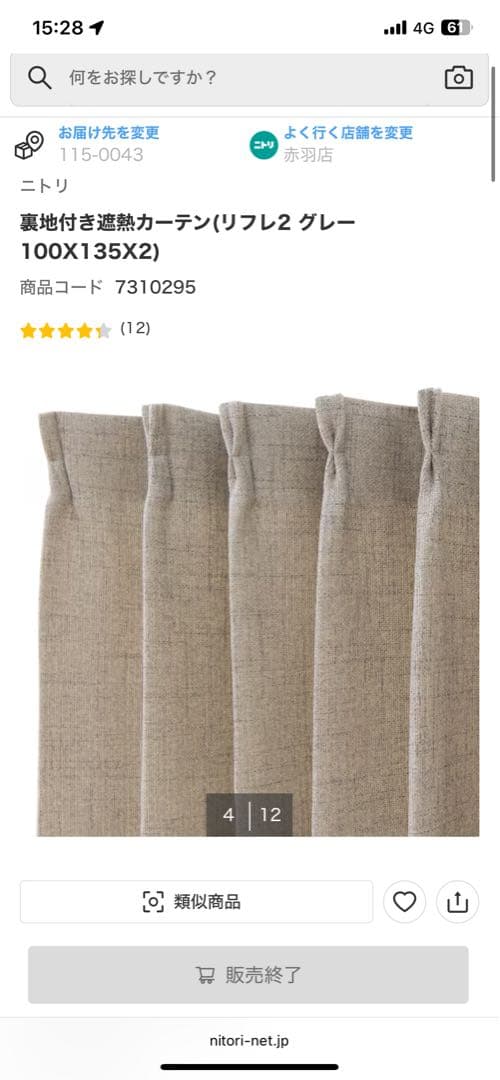Tap the greyed 販売終了 button
The height and width of the screenshot is (1080, 500).
[248, 975]
